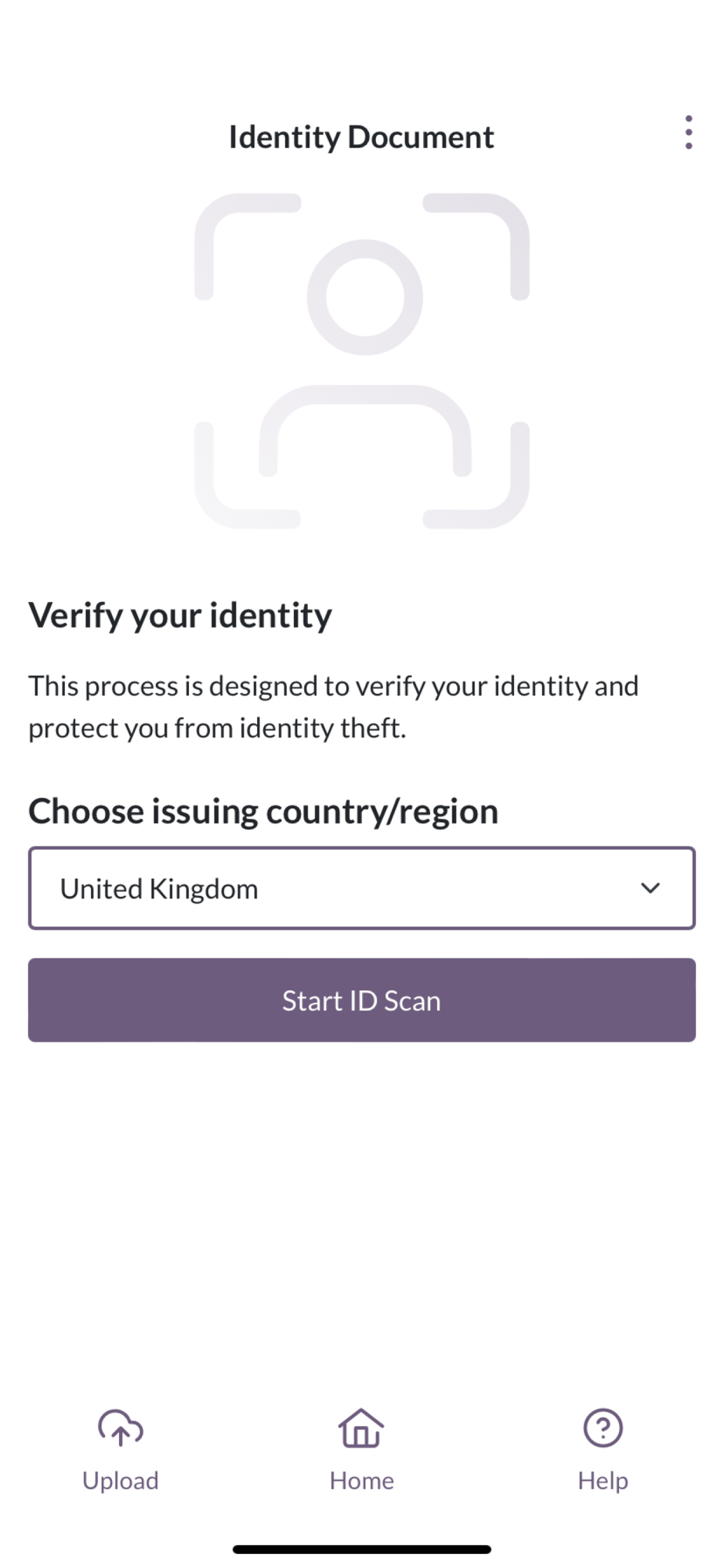This screenshot has width=724, height=1568.
Task: Tap the house Home icon
Action: [x=361, y=1428]
